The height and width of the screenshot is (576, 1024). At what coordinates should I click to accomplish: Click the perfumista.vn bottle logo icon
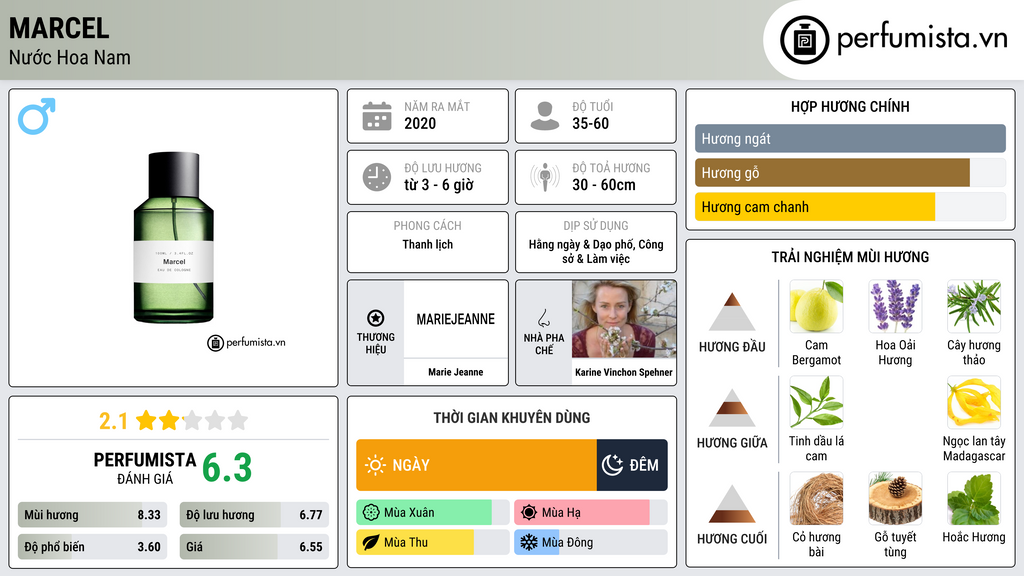(804, 40)
